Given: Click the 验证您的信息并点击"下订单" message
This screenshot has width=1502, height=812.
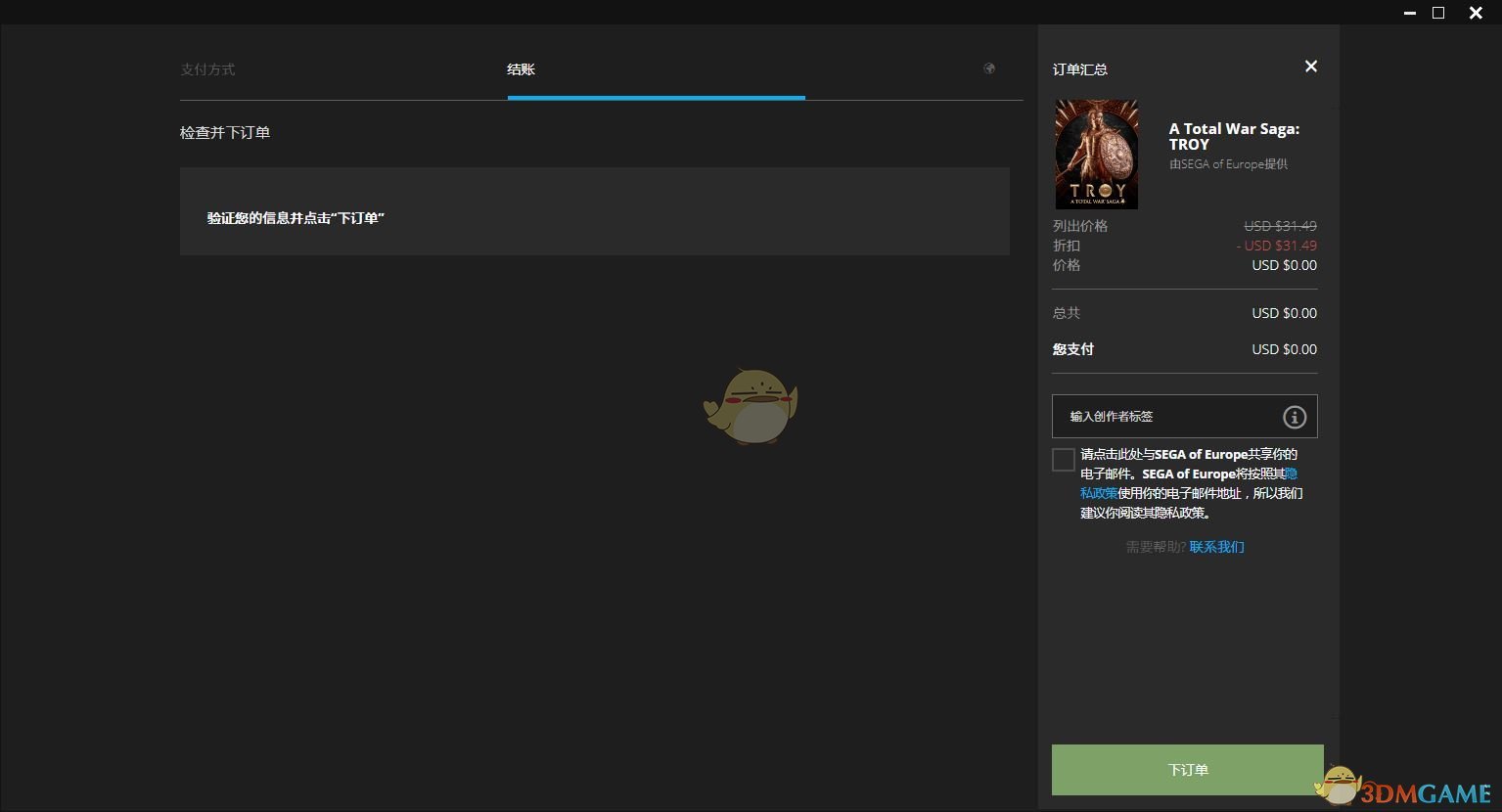Looking at the screenshot, I should coord(296,218).
